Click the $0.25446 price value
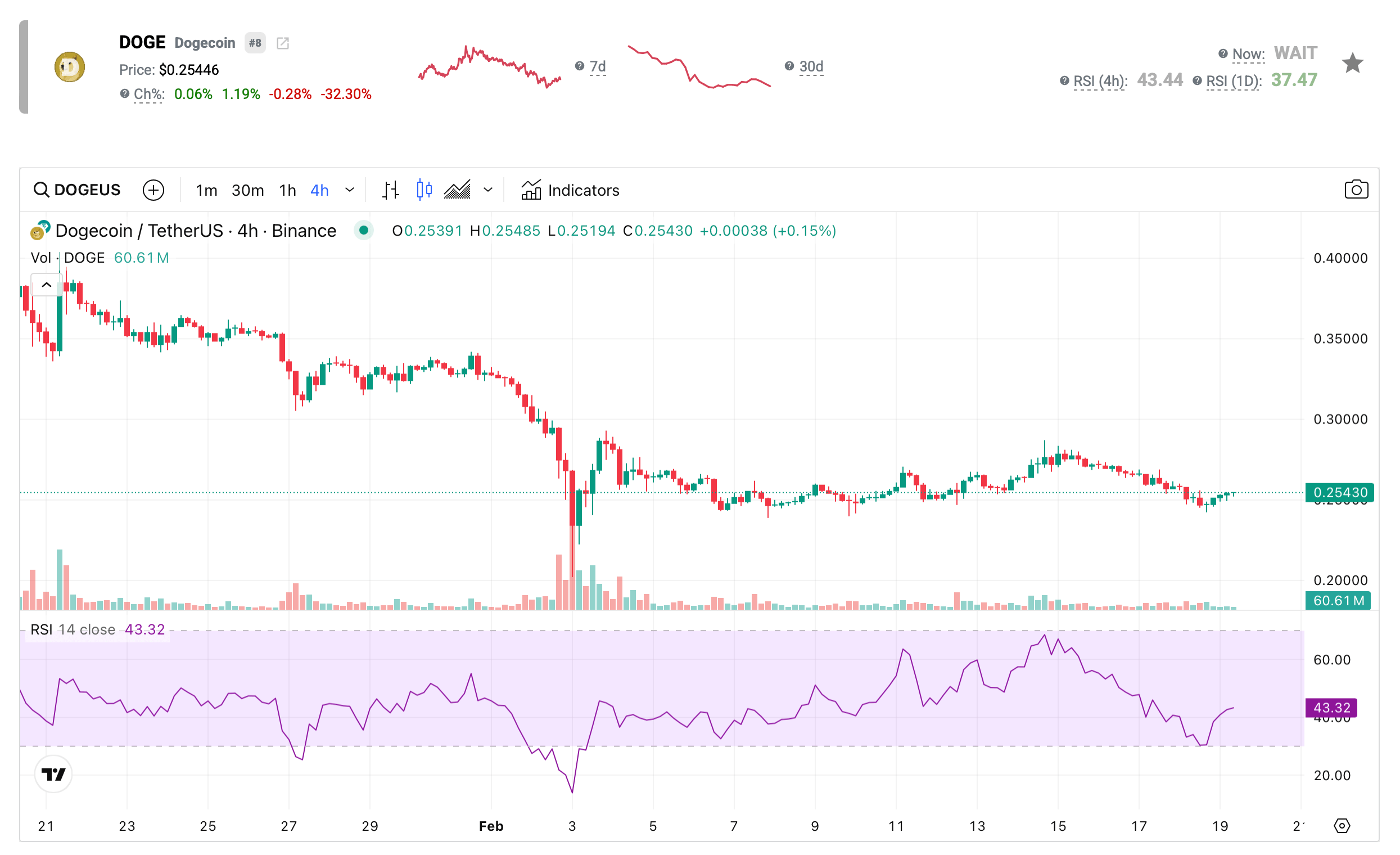 click(189, 70)
